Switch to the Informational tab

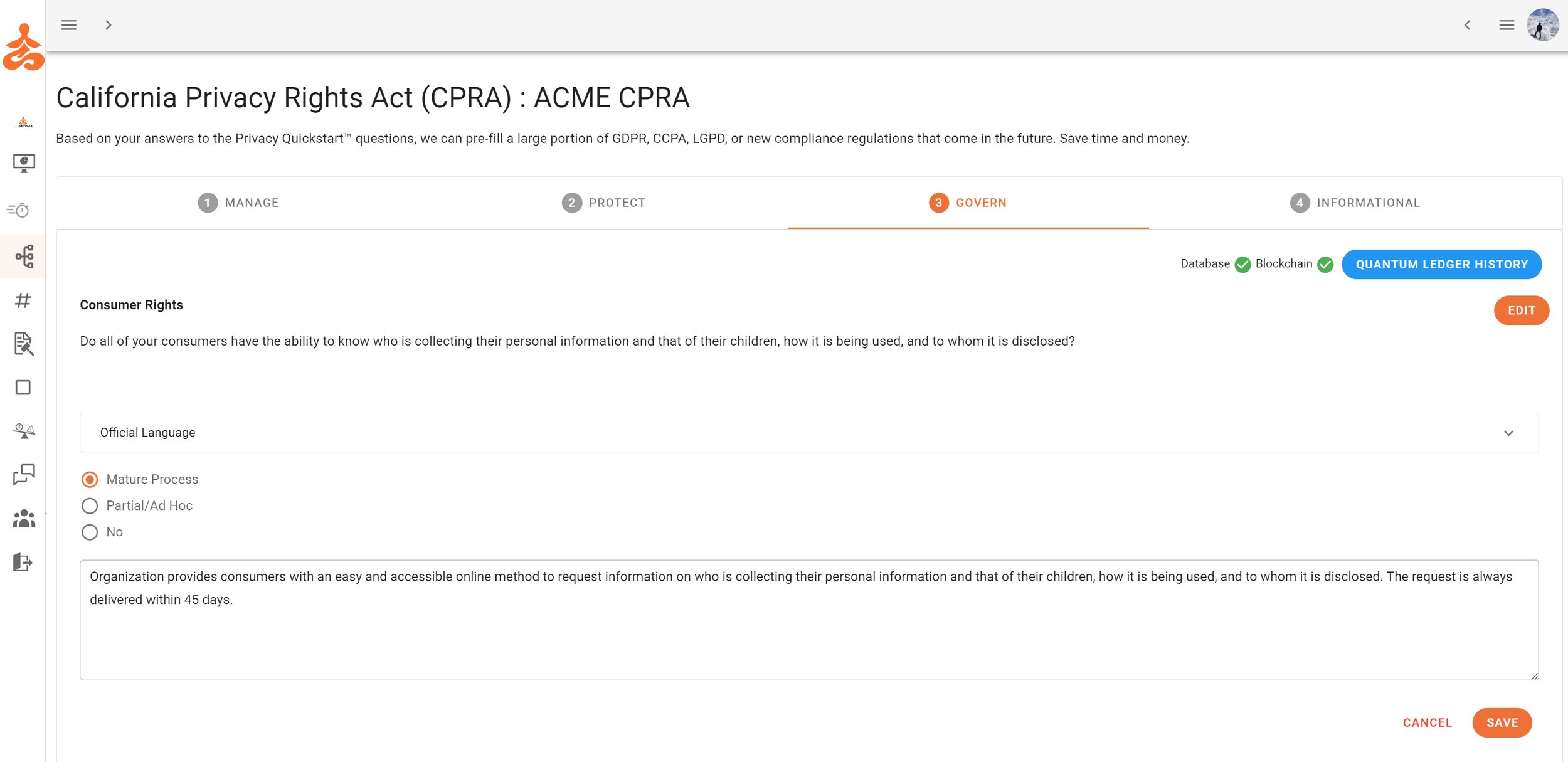point(1355,203)
